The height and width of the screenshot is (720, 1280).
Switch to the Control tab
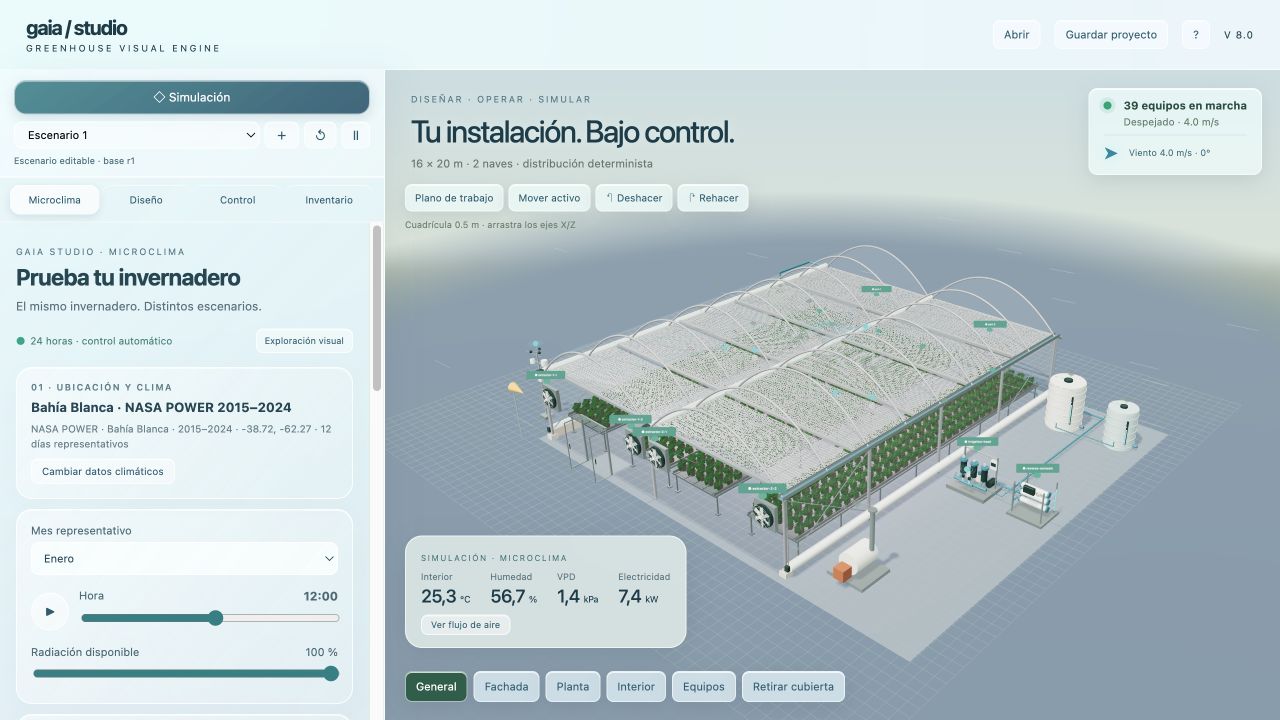(238, 200)
